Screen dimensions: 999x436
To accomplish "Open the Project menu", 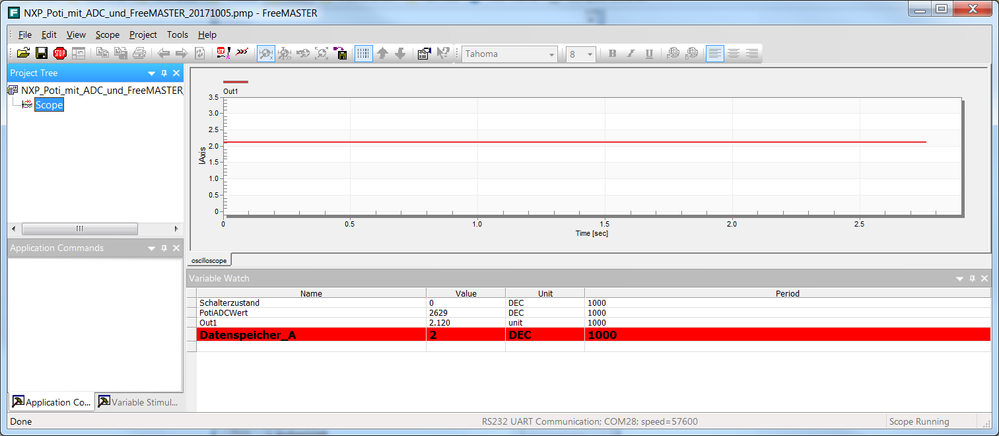I will click(x=143, y=34).
